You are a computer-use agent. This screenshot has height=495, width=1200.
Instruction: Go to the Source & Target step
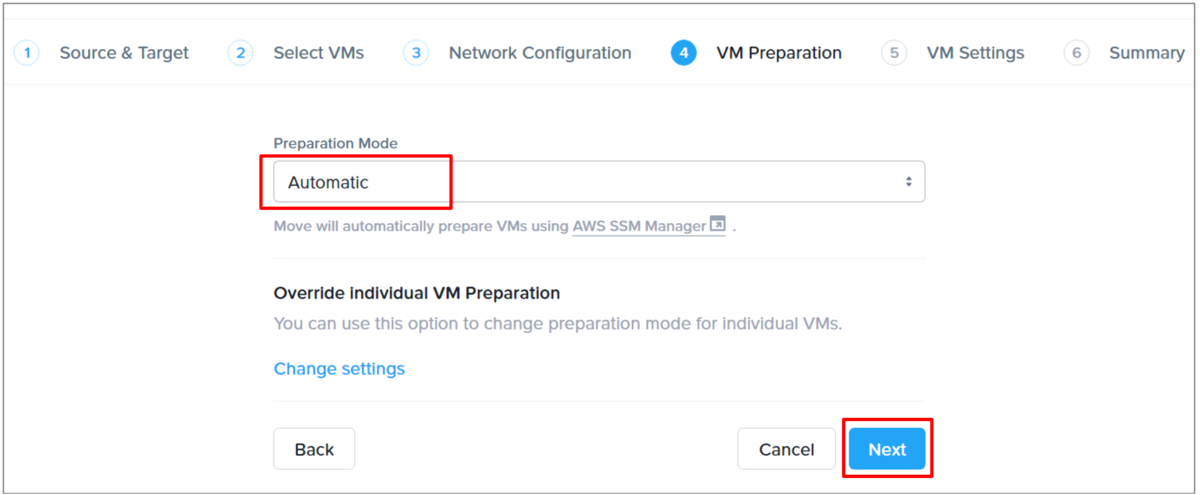tap(124, 53)
